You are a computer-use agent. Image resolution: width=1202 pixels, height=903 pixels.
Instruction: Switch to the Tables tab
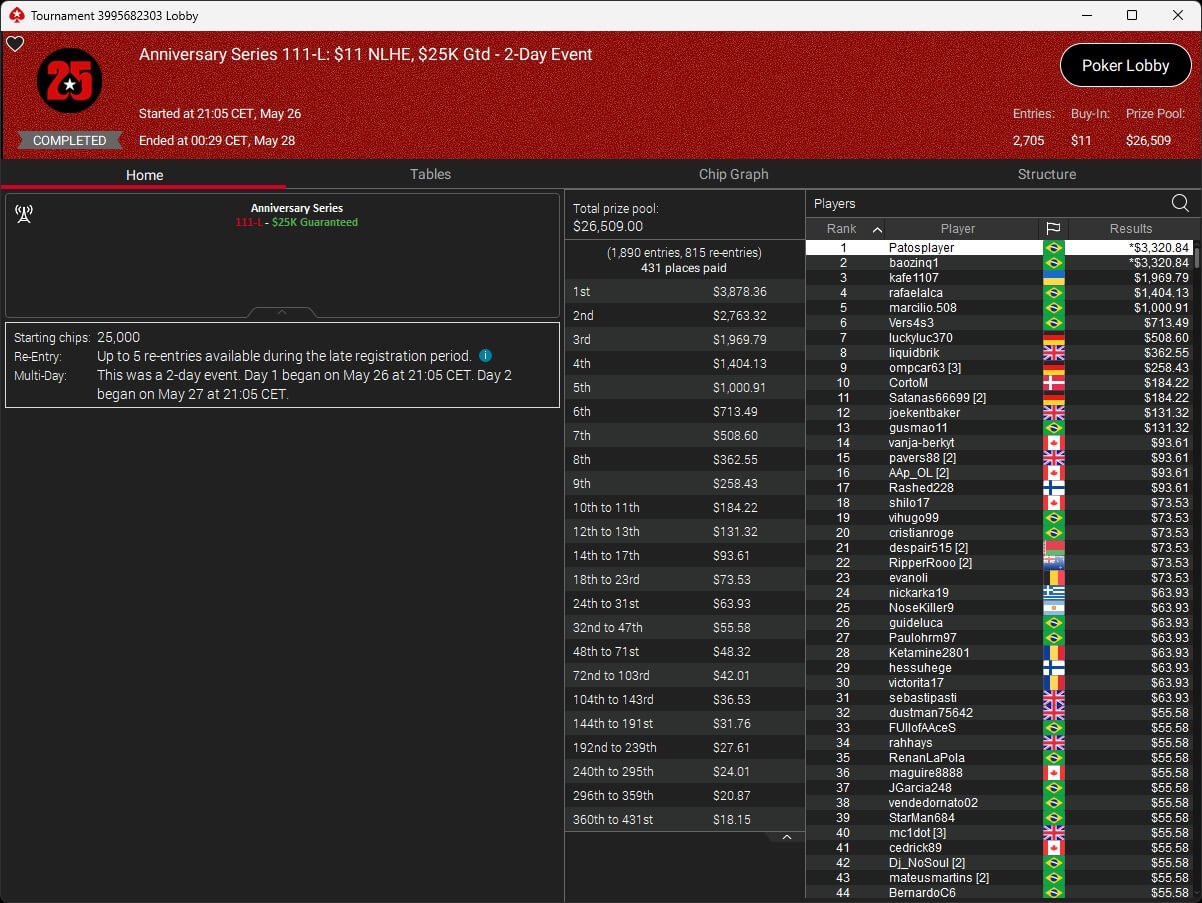click(x=430, y=174)
